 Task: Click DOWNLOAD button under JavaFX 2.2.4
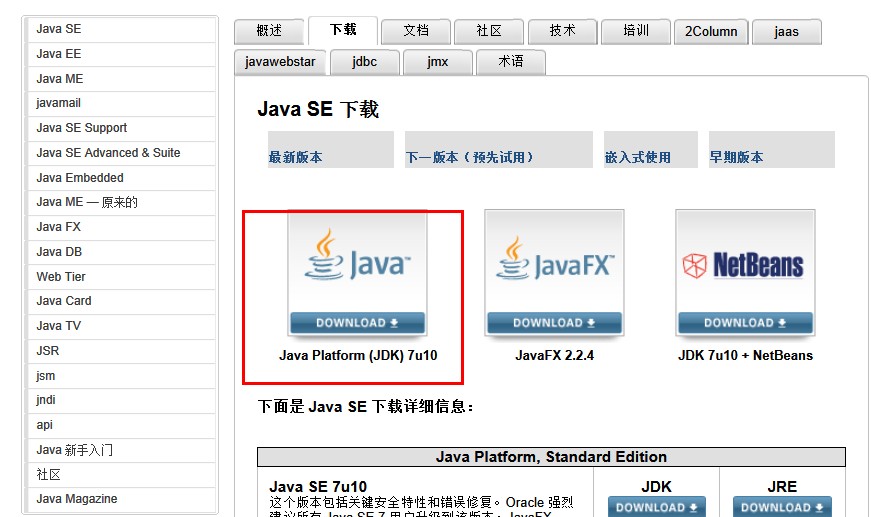coord(554,323)
